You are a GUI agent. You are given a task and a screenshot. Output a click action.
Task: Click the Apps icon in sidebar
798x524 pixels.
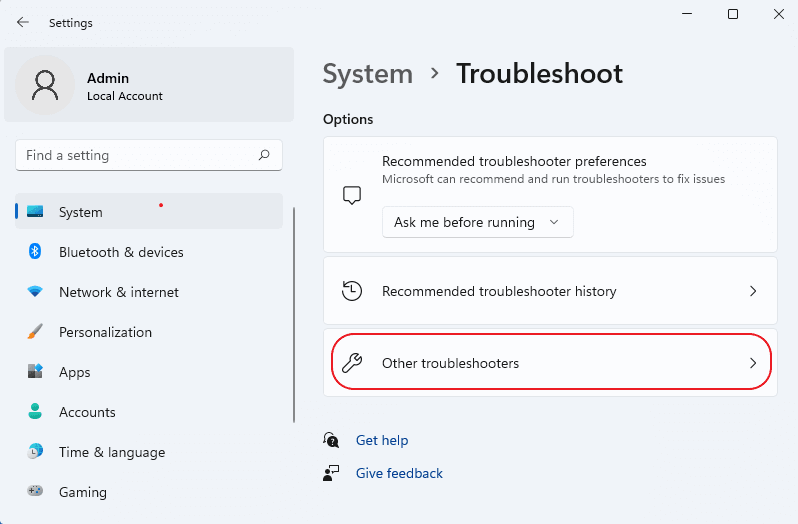click(35, 371)
